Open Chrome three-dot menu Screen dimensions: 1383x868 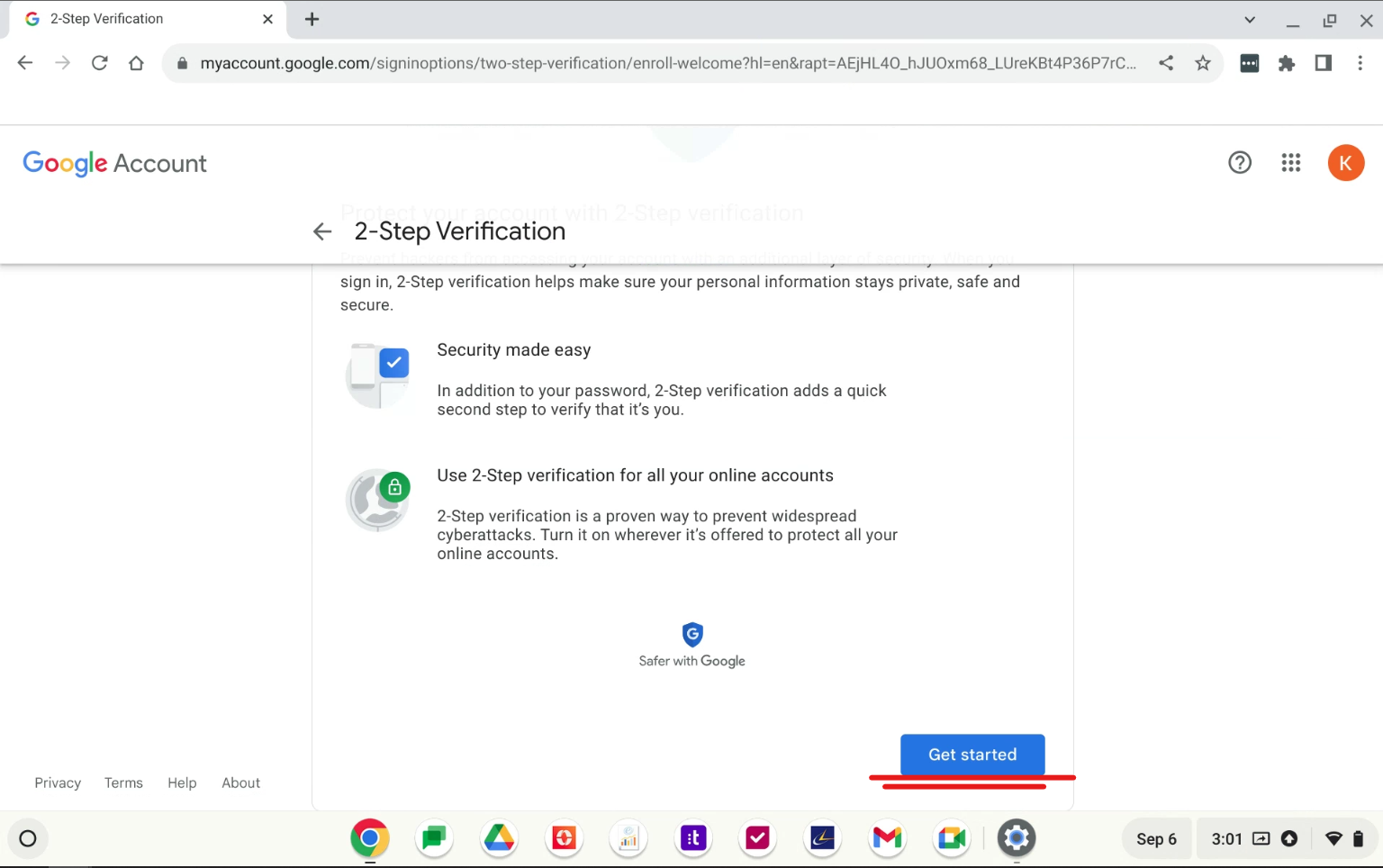point(1360,63)
